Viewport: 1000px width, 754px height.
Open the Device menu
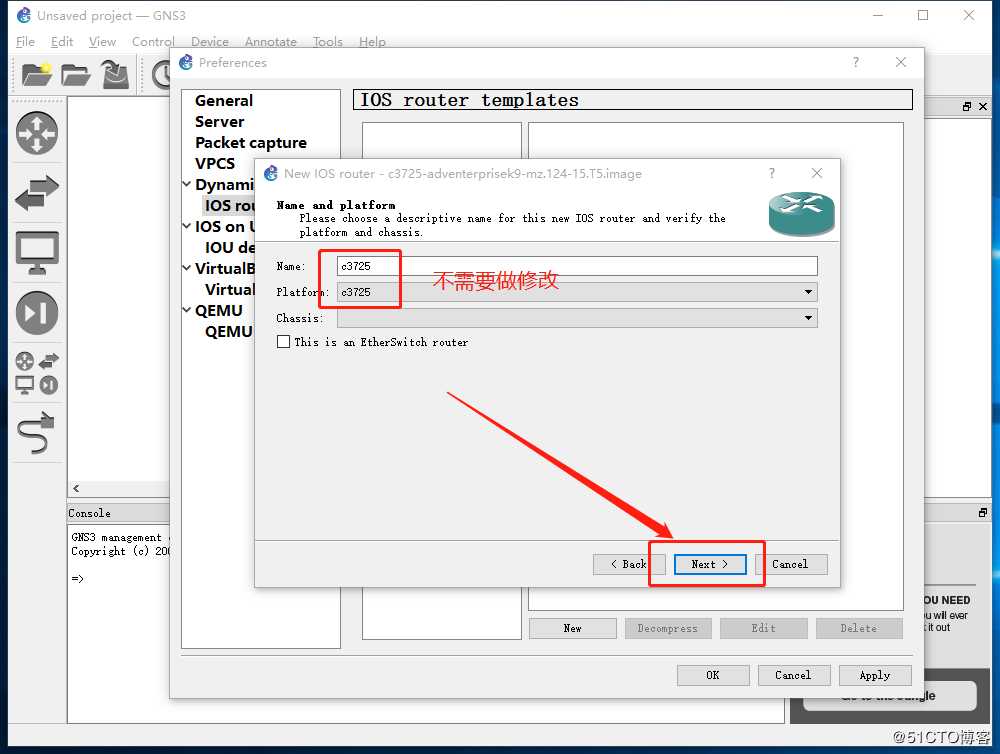210,42
